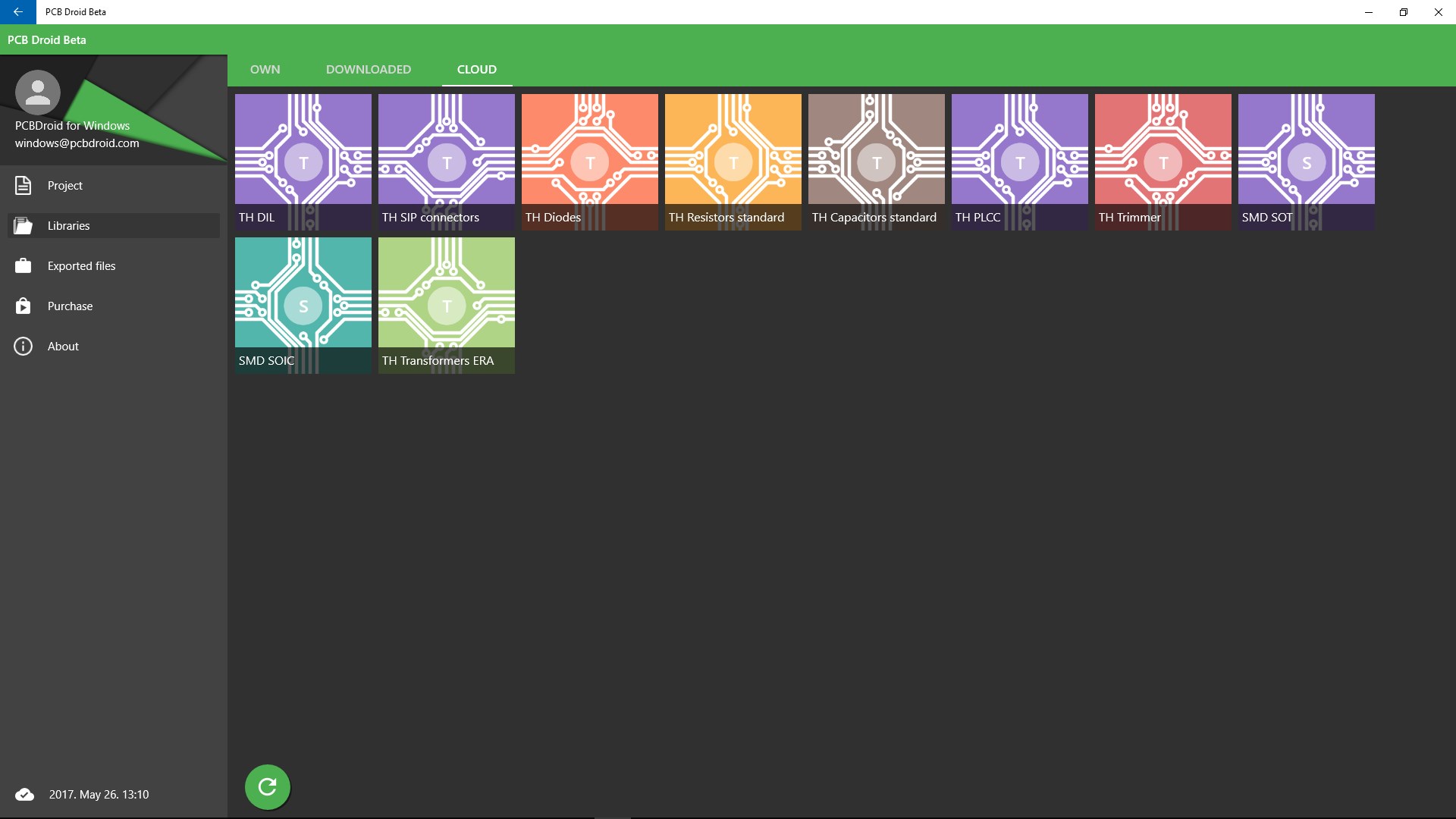Select the TH Diodes library tile

point(589,162)
